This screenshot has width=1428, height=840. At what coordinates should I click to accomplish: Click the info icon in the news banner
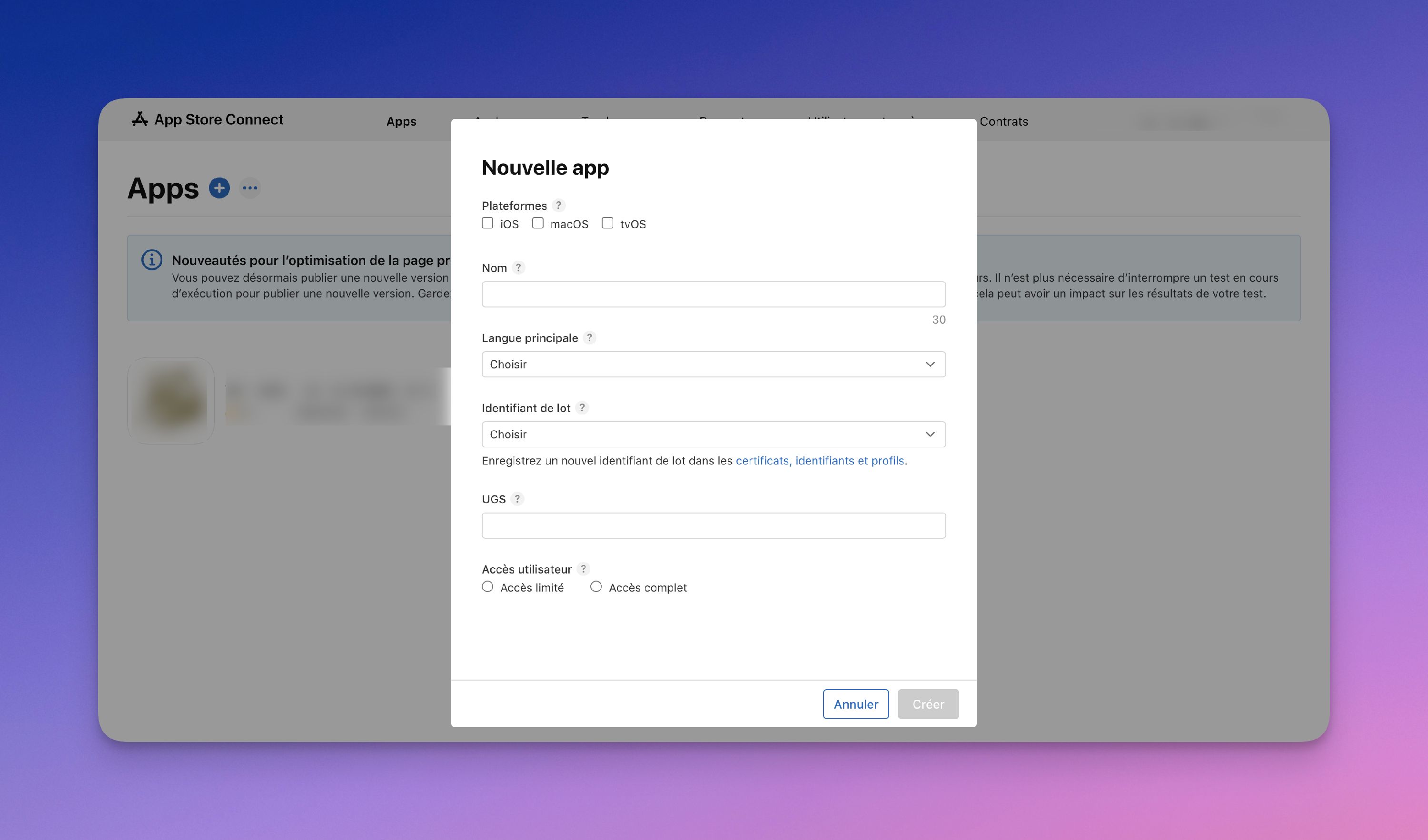pyautogui.click(x=152, y=260)
